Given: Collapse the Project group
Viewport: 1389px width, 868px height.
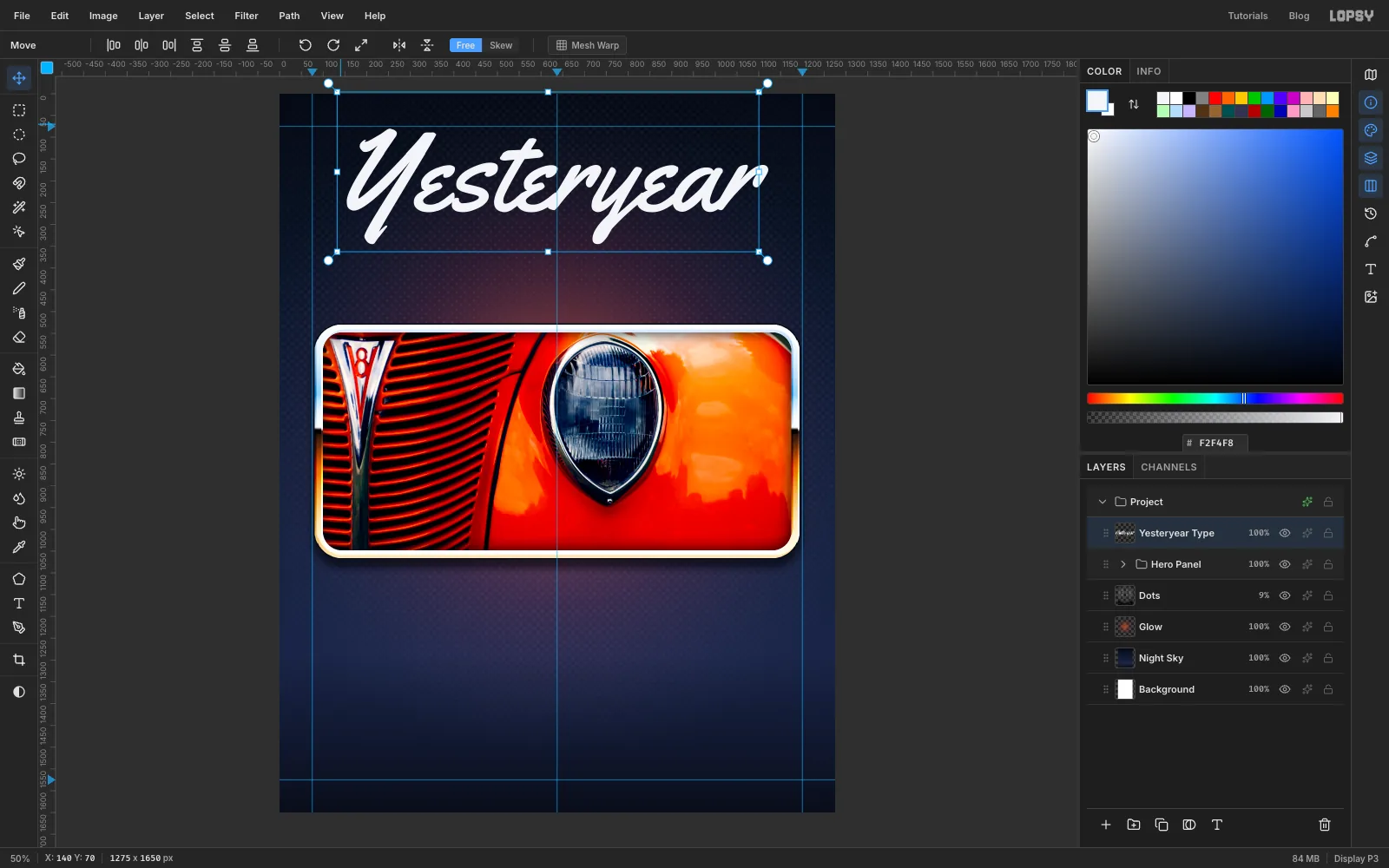Looking at the screenshot, I should pyautogui.click(x=1103, y=502).
